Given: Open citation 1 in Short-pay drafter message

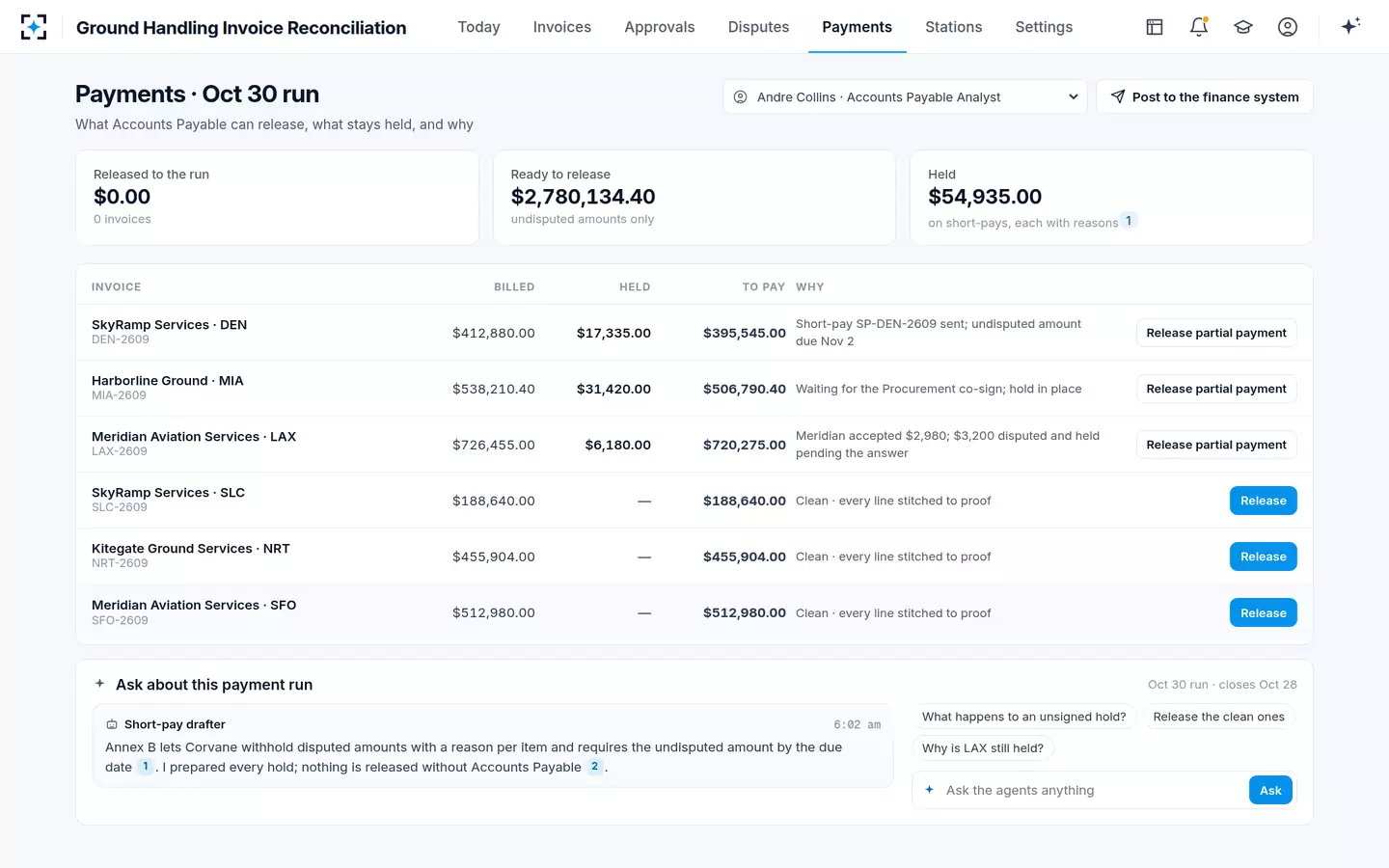Looking at the screenshot, I should (x=146, y=767).
